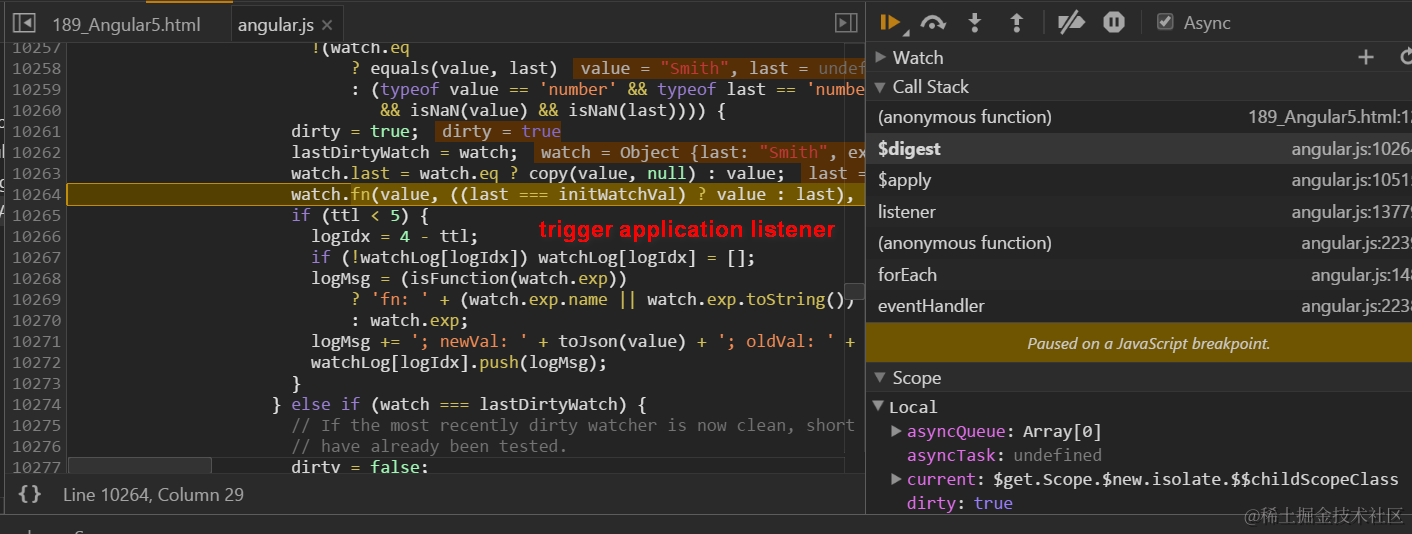The height and width of the screenshot is (534, 1412).
Task: Select the $digest call stack frame
Action: (1138, 149)
